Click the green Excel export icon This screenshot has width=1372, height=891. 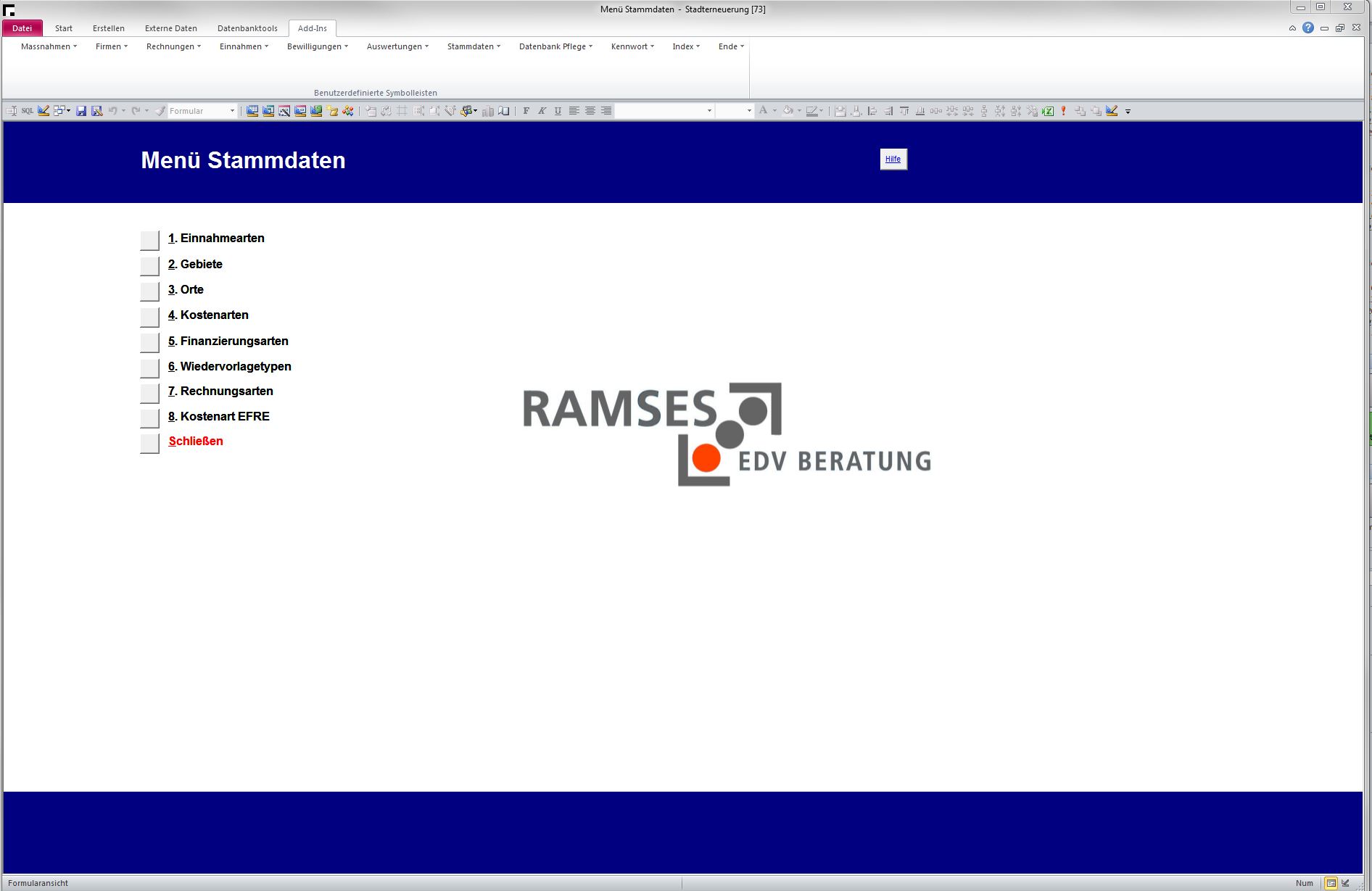1048,111
